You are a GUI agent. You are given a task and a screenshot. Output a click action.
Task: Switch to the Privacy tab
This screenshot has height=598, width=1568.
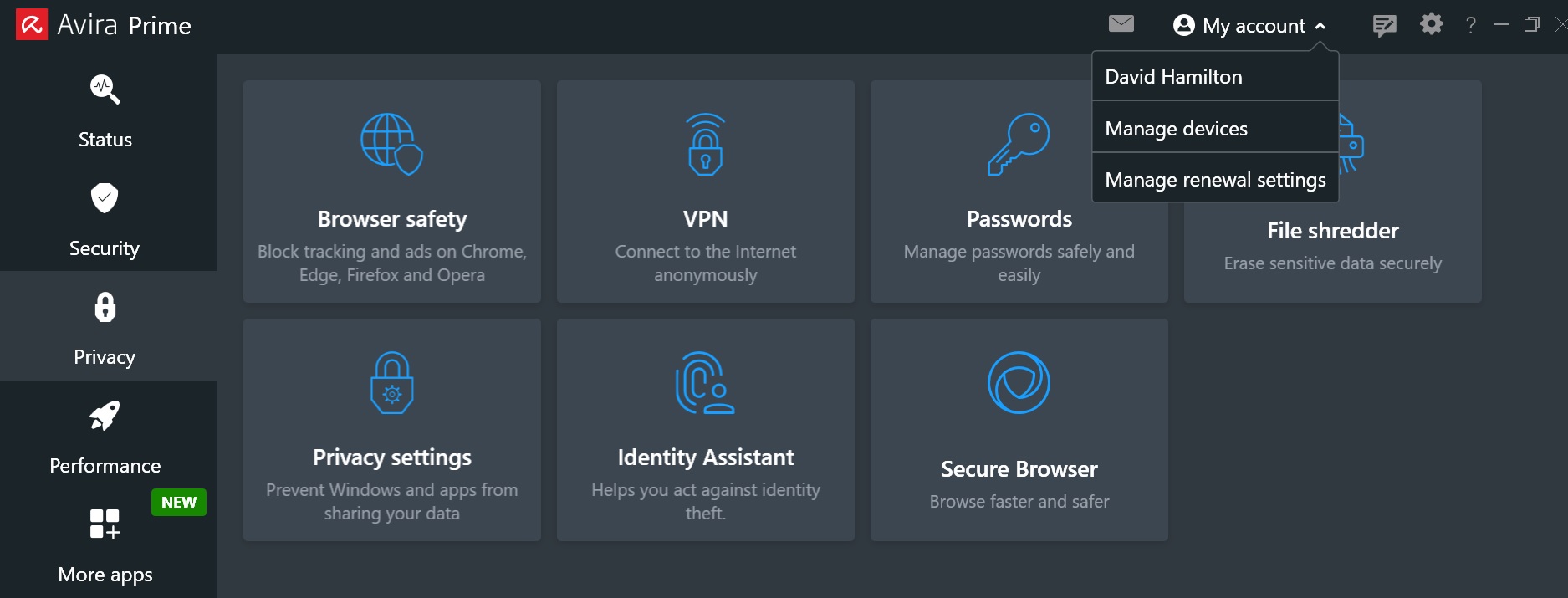click(105, 326)
